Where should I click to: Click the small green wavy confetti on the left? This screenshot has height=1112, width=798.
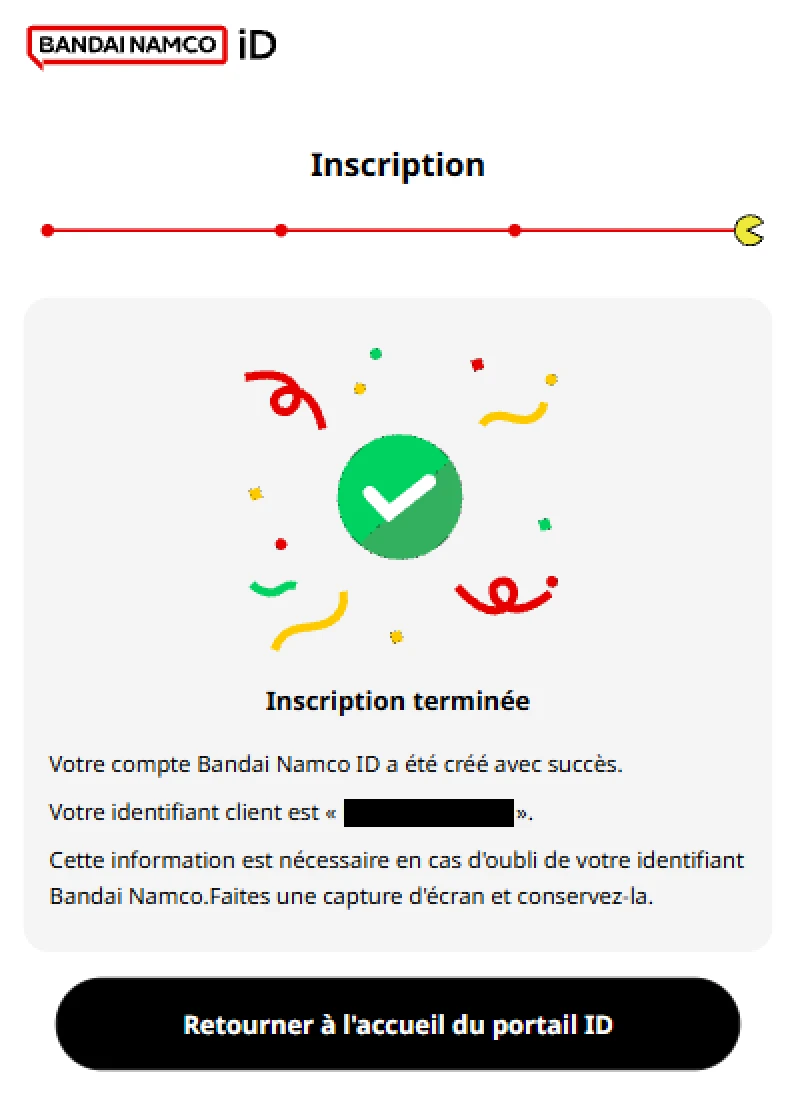click(x=273, y=588)
